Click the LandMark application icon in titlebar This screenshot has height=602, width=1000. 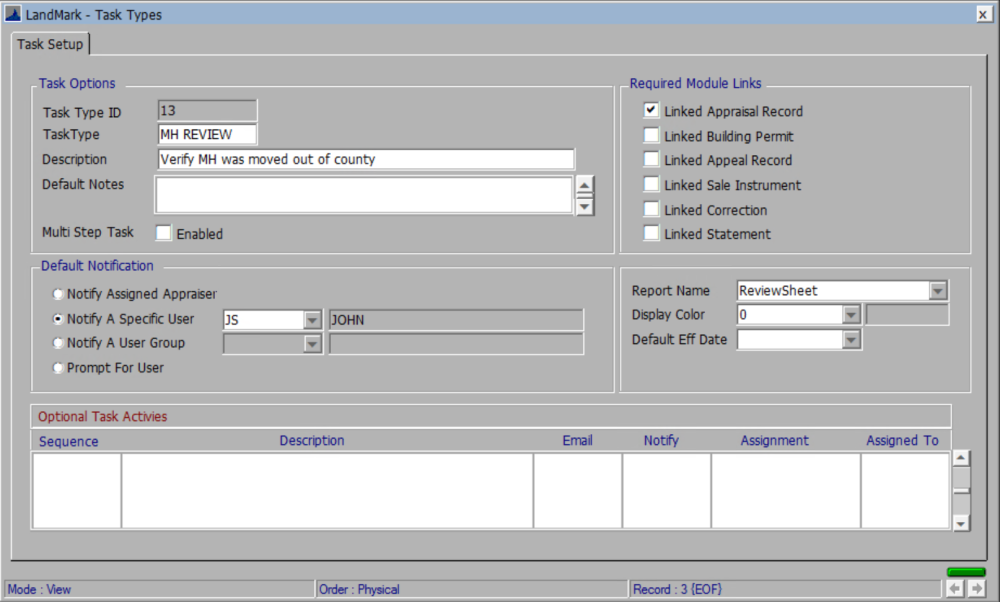pyautogui.click(x=13, y=14)
